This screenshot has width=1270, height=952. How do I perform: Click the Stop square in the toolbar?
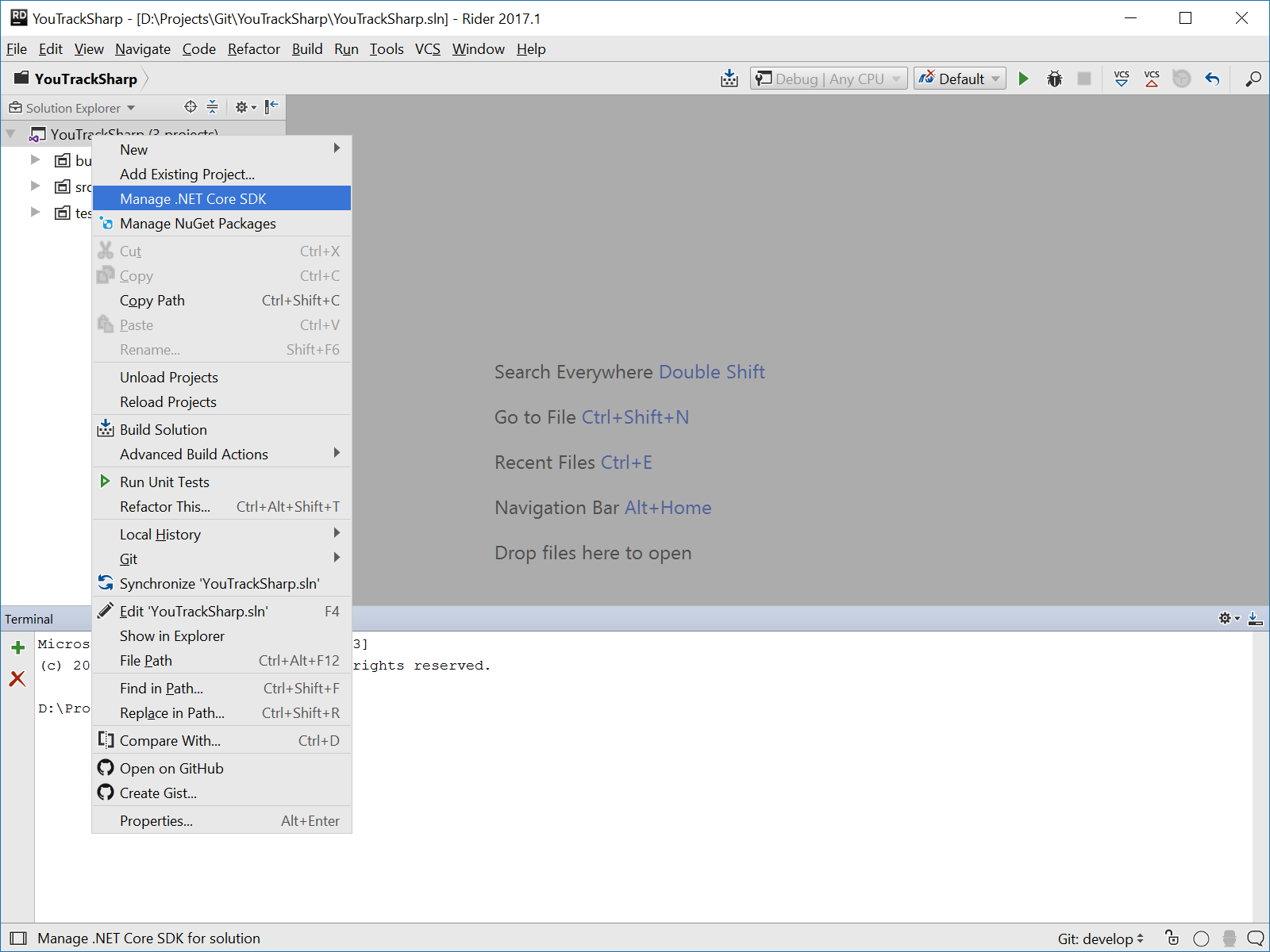1084,79
